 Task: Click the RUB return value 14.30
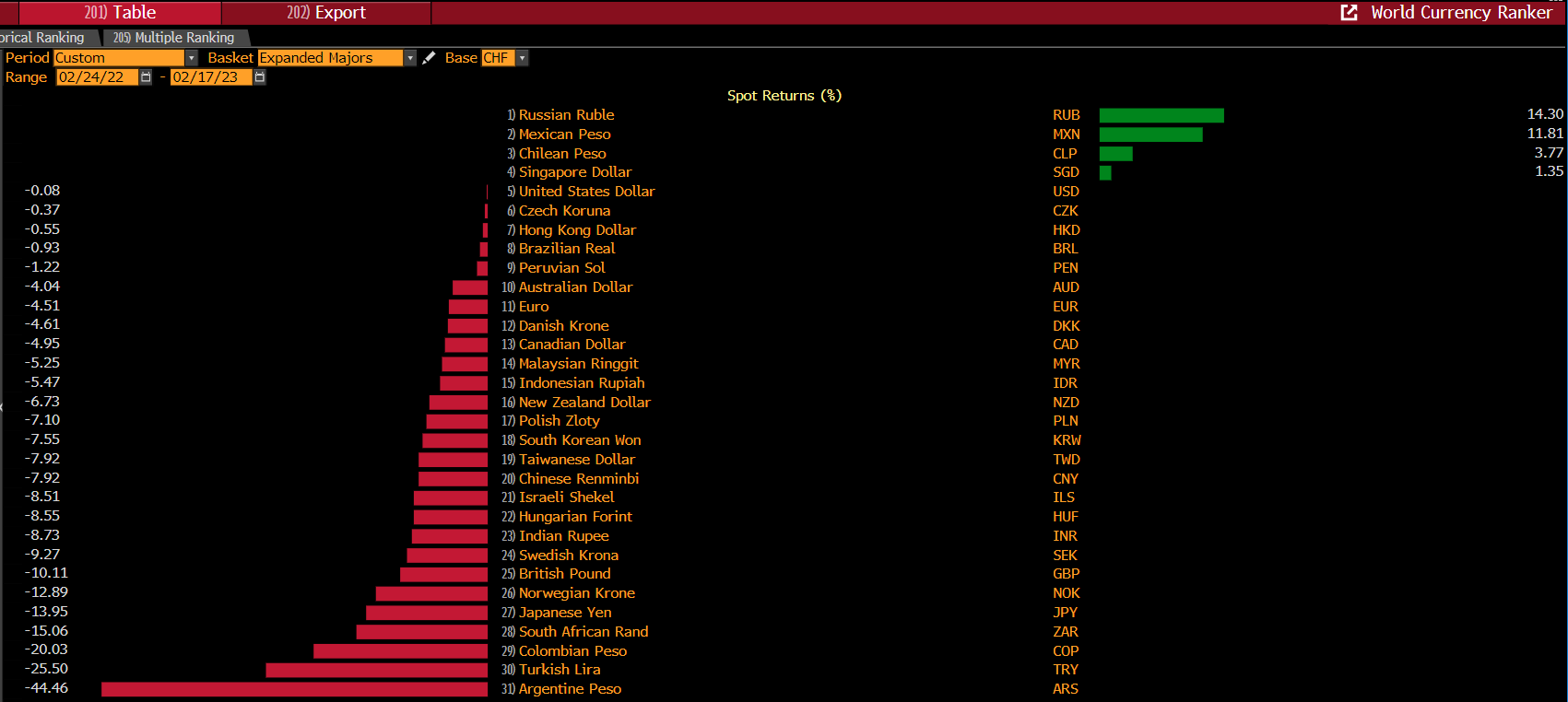click(x=1545, y=114)
